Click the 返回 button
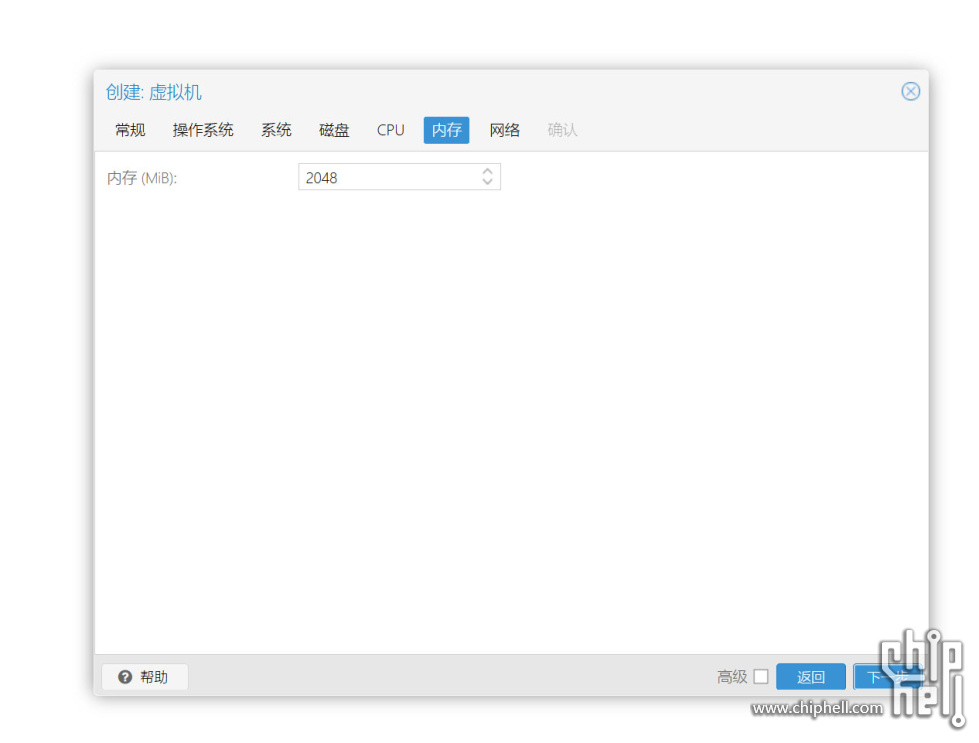This screenshot has height=743, width=979. 811,677
